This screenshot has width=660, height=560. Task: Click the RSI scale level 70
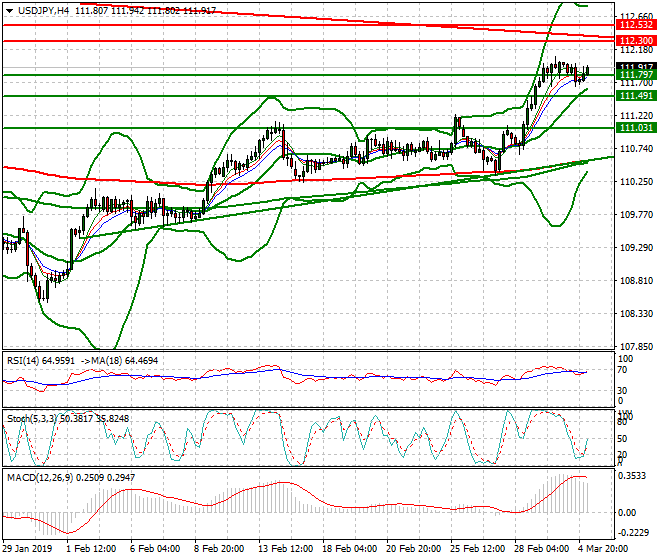coord(622,370)
